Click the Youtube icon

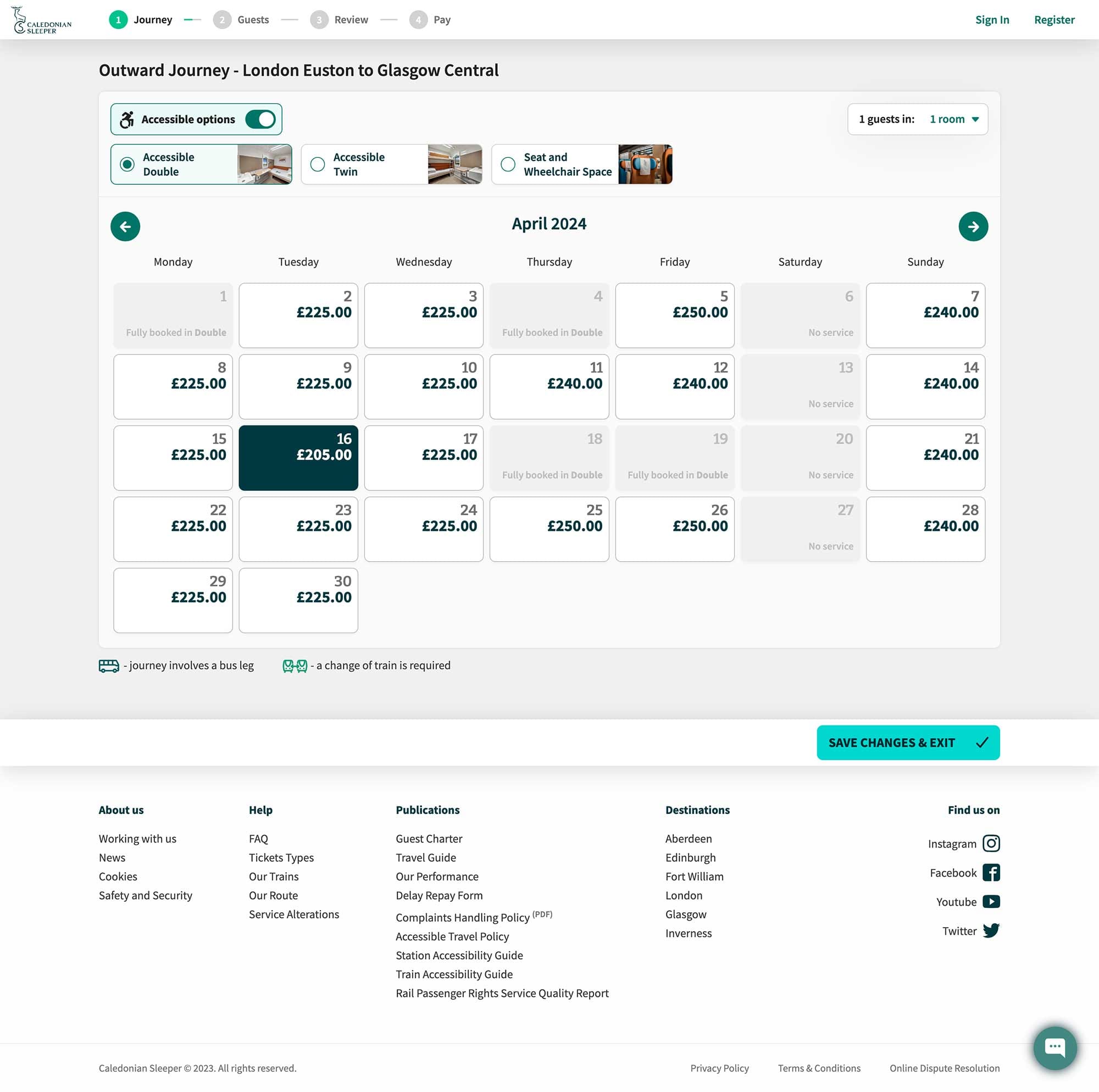pos(991,901)
